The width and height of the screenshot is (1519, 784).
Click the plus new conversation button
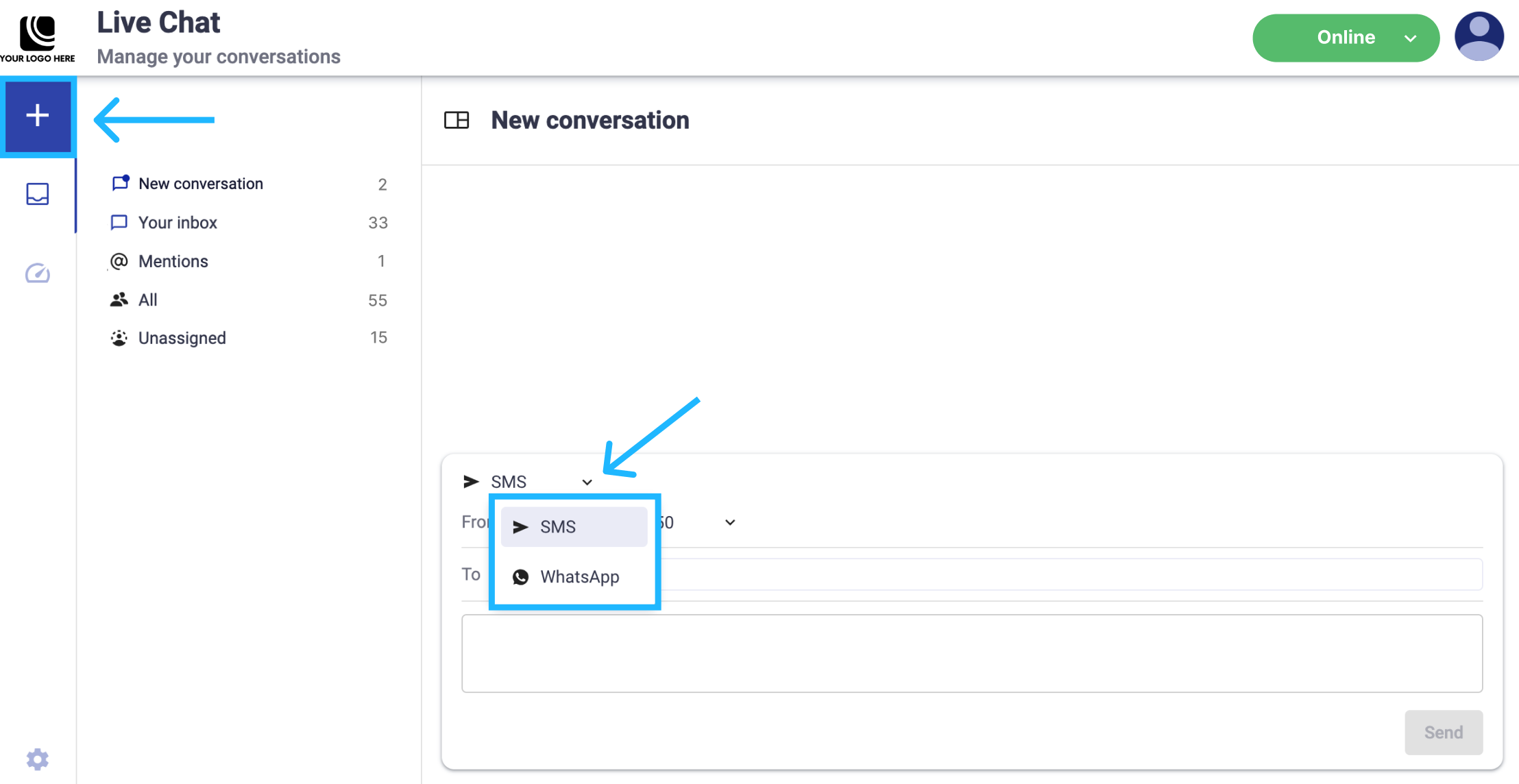click(38, 116)
